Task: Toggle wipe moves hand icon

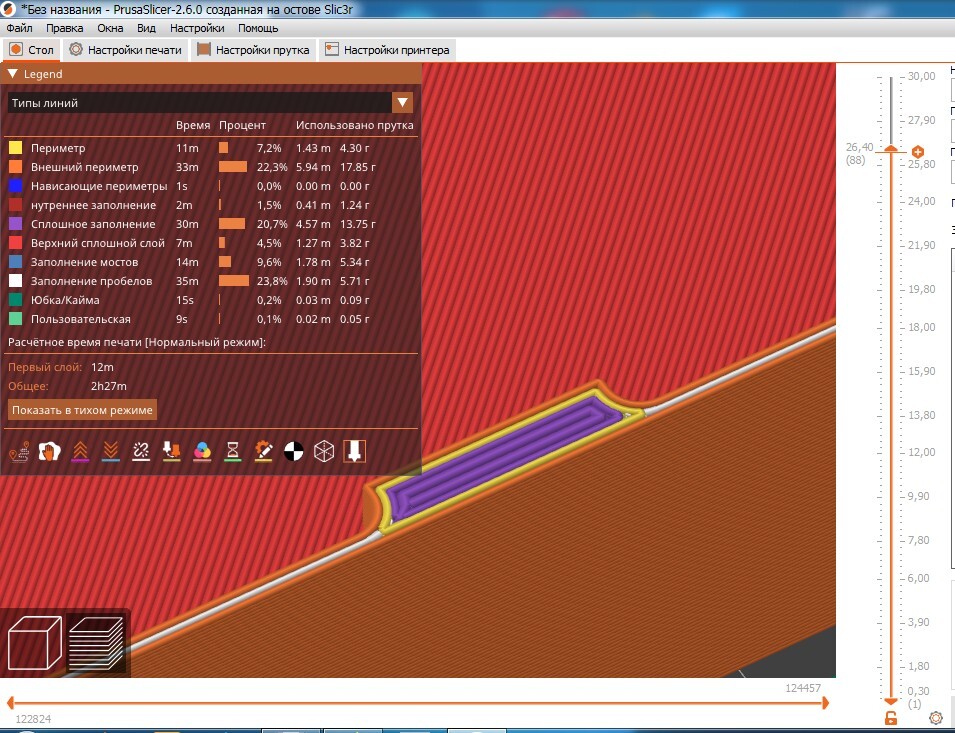Action: click(x=49, y=452)
